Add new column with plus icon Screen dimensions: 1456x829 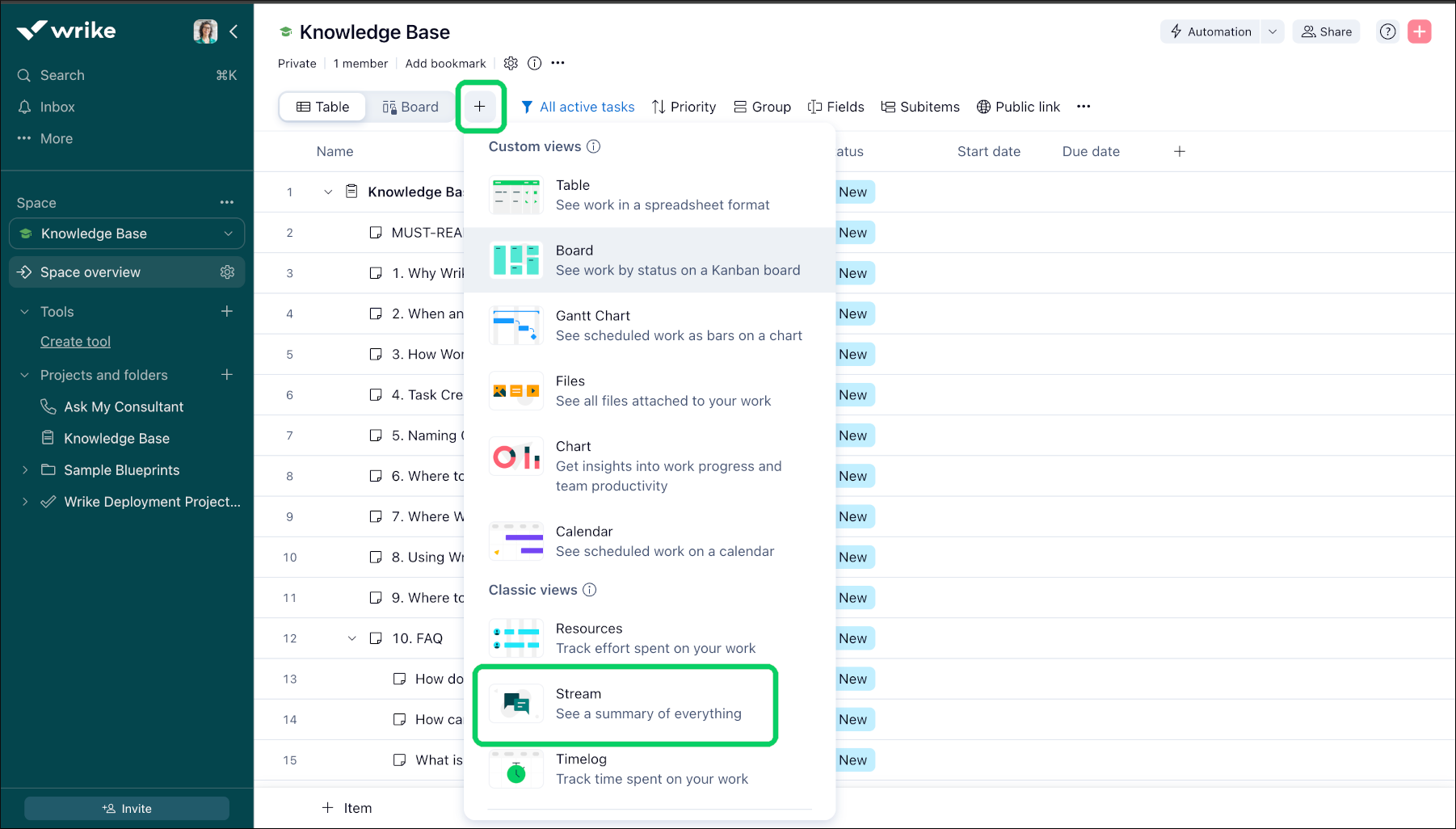[1179, 152]
